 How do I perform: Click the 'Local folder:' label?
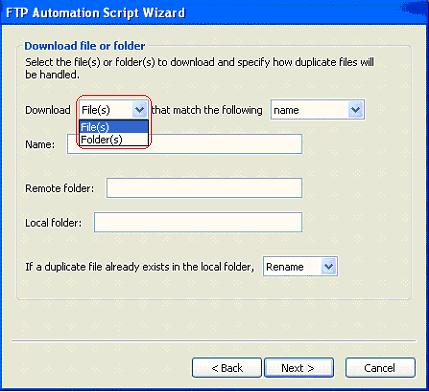point(53,223)
